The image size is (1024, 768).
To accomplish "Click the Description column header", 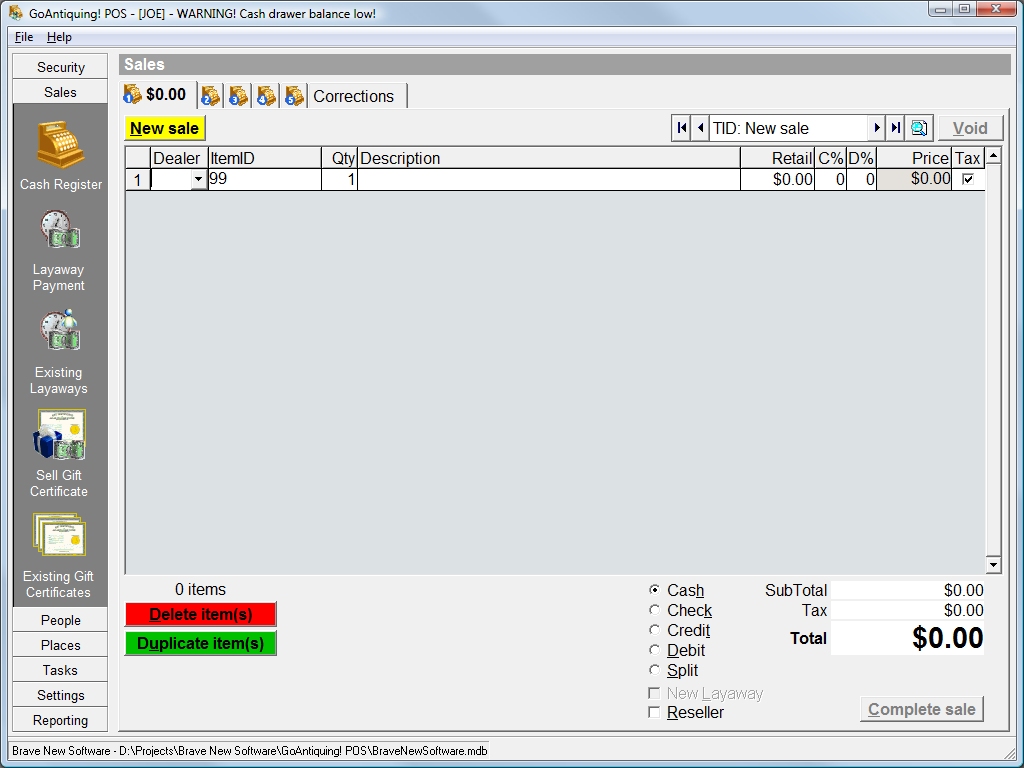I will [x=549, y=158].
